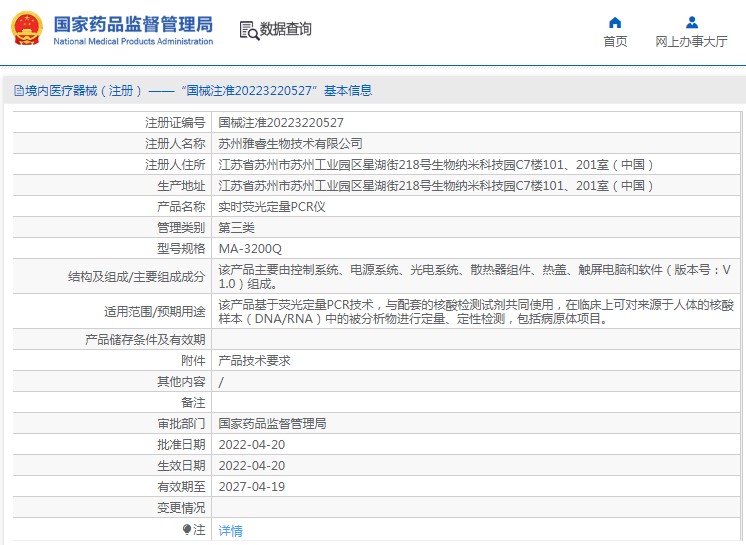Click the 注册人住所 address value
Screen dimensions: 746x545
[436, 165]
